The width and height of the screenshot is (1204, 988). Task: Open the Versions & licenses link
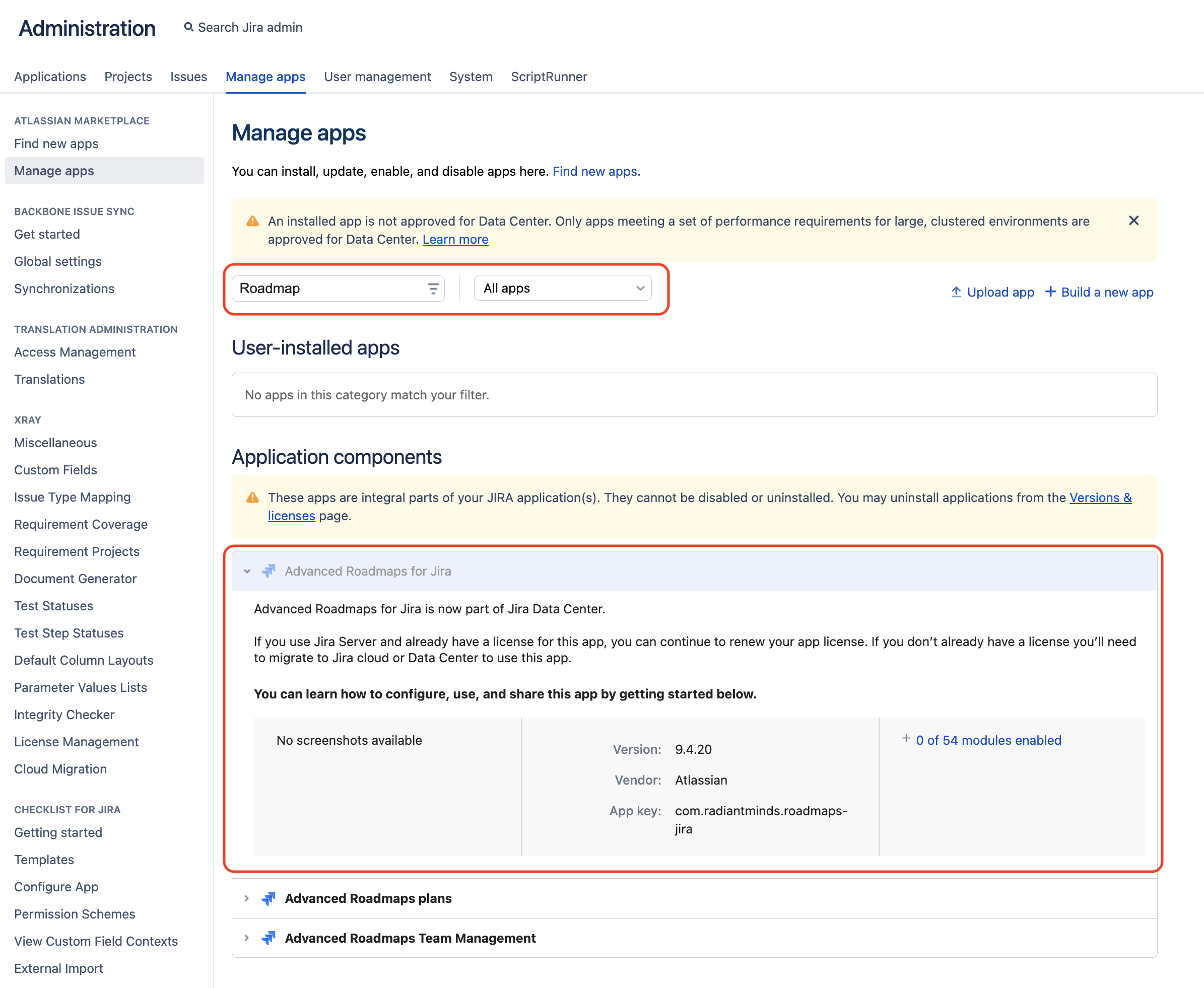[x=1100, y=498]
